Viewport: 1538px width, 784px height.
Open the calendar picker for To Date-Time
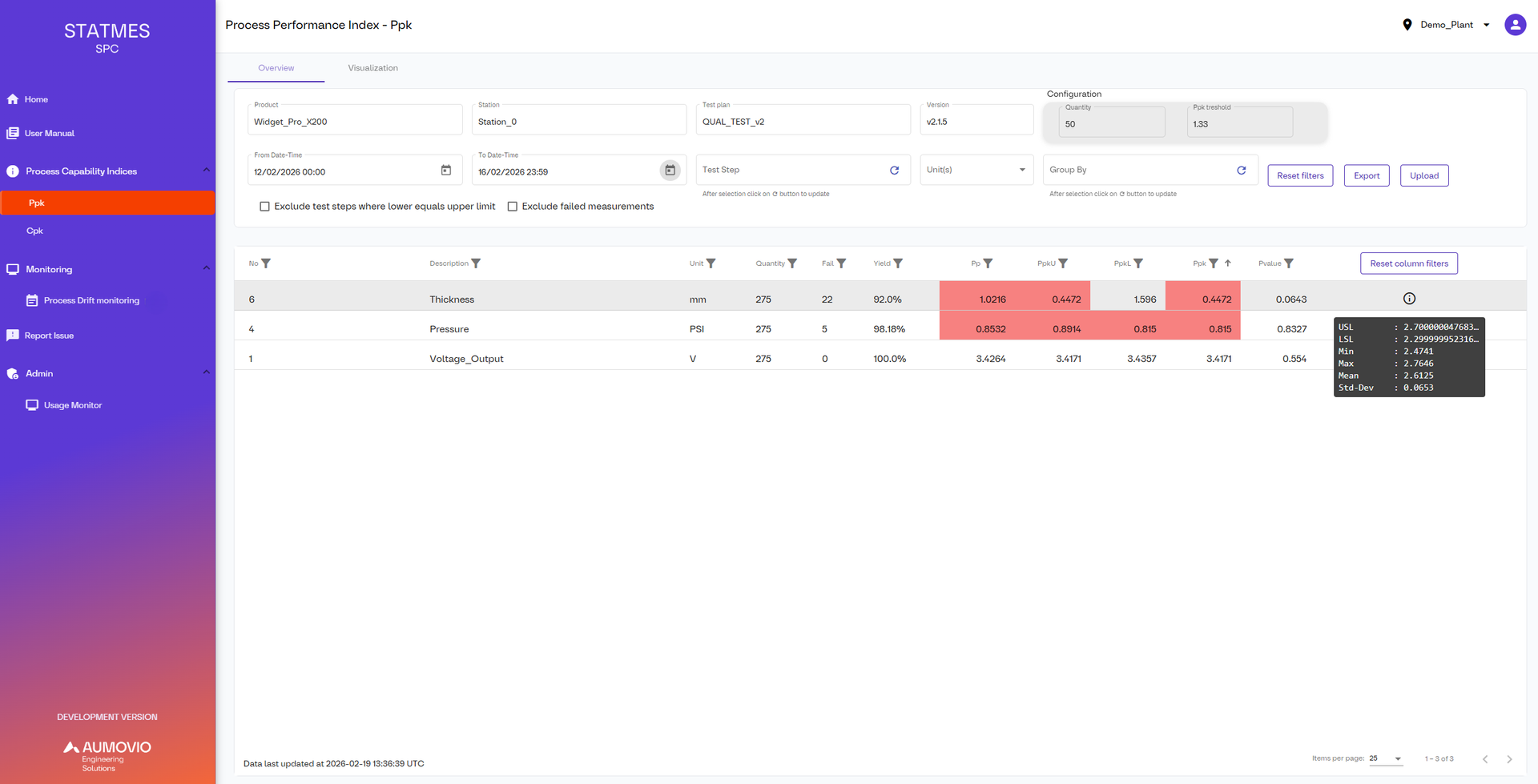coord(670,170)
